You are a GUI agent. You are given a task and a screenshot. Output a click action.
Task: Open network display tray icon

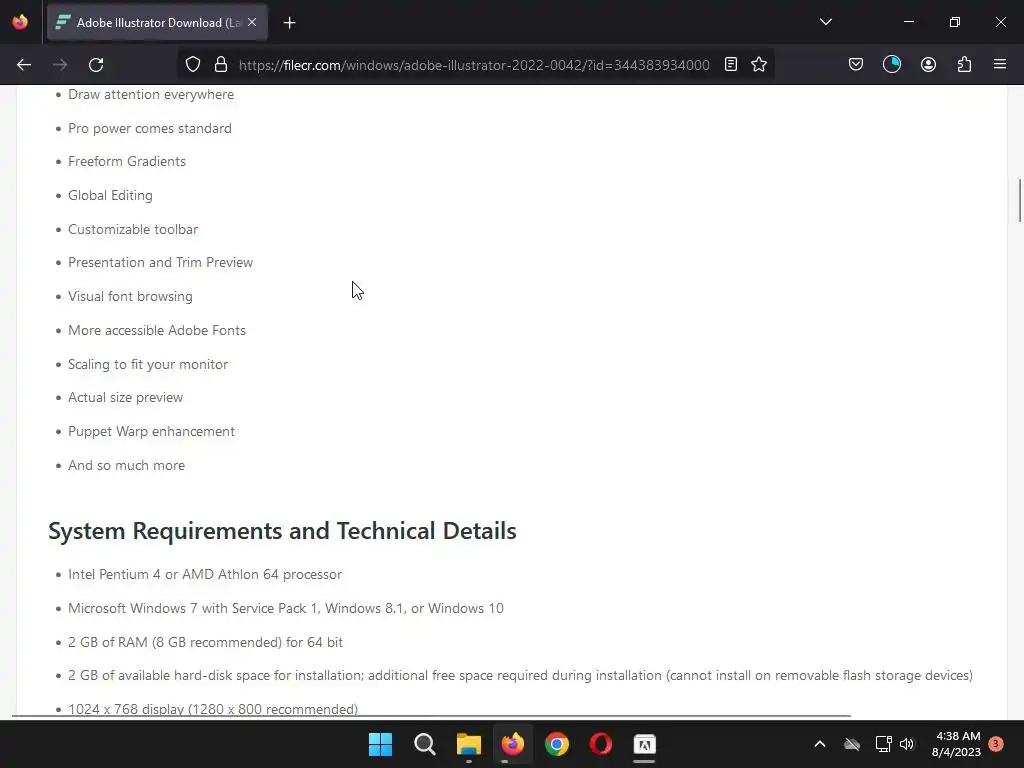(x=883, y=744)
